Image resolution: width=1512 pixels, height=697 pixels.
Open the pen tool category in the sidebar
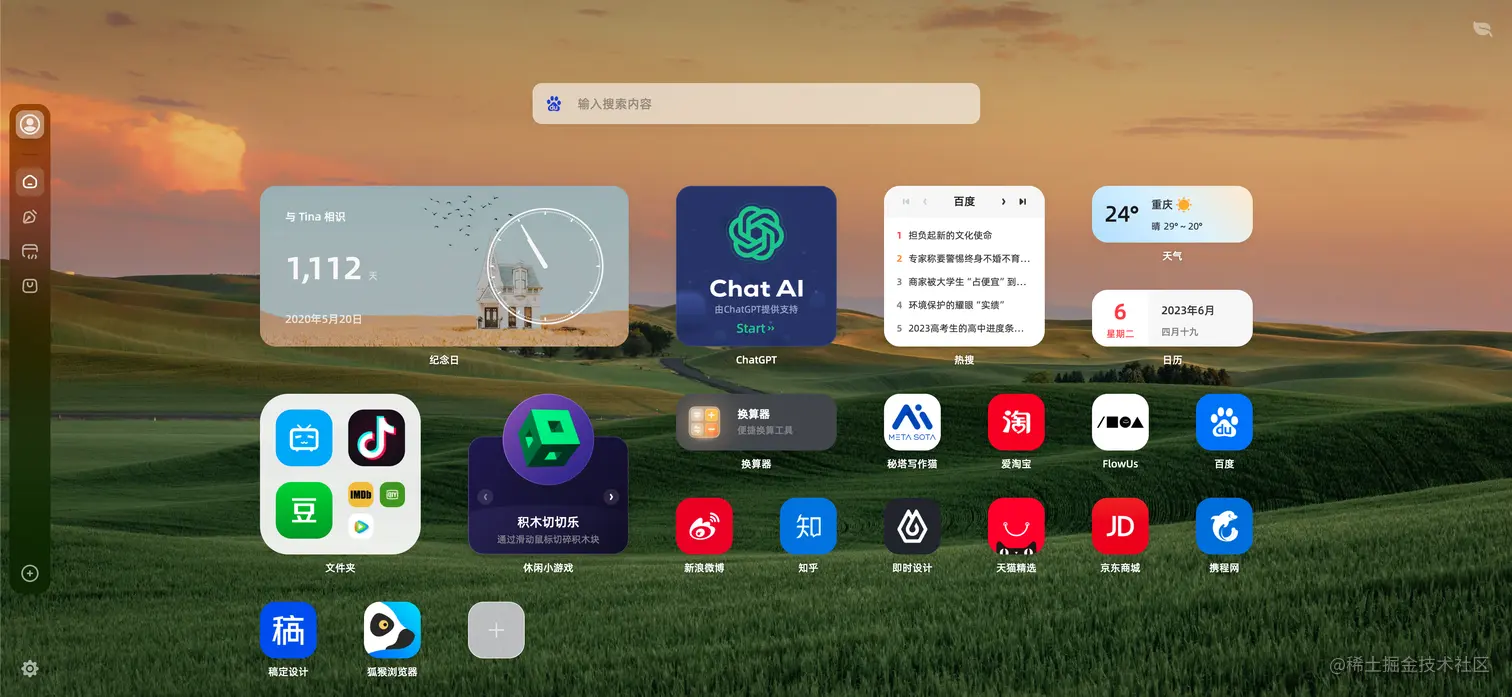click(x=30, y=216)
